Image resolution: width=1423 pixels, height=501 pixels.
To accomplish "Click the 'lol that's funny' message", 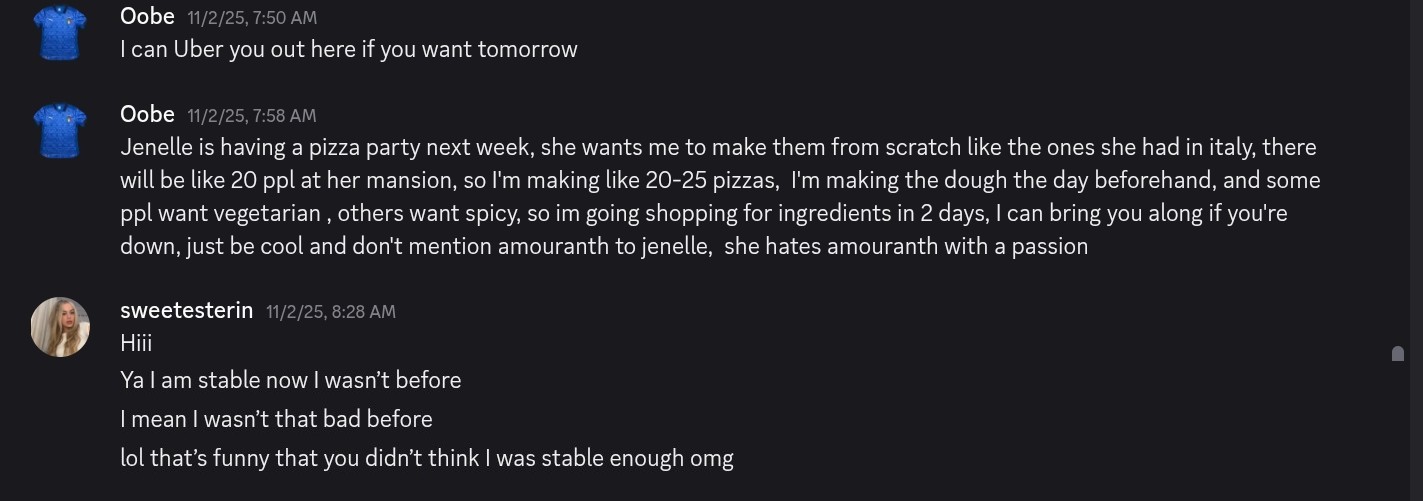I will point(426,459).
